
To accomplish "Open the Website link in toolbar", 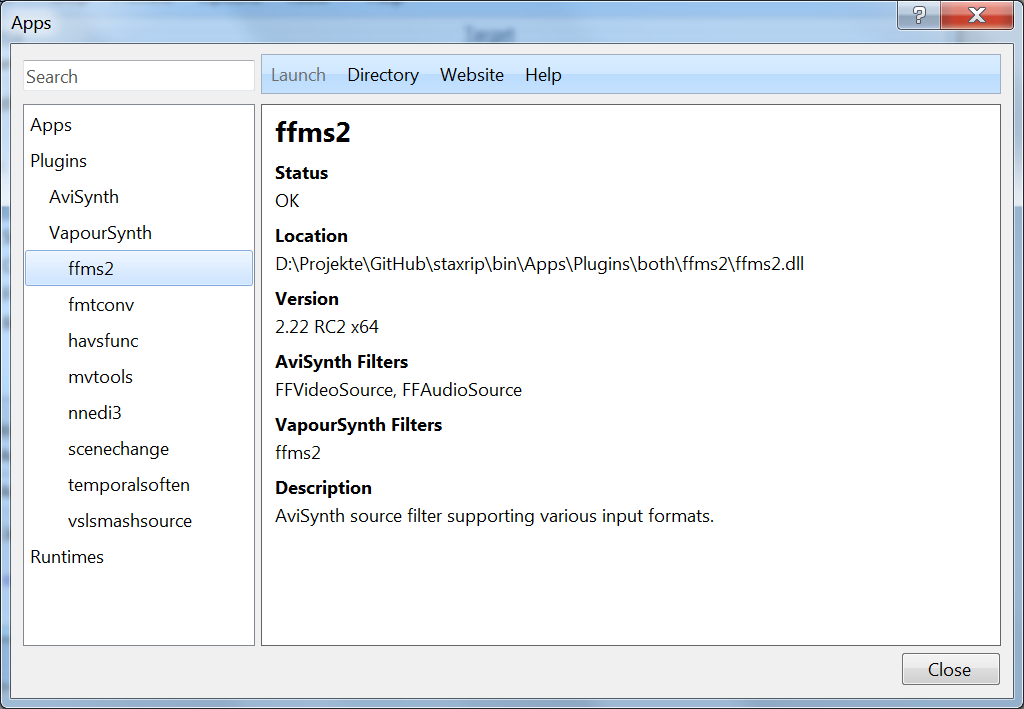I will (472, 75).
